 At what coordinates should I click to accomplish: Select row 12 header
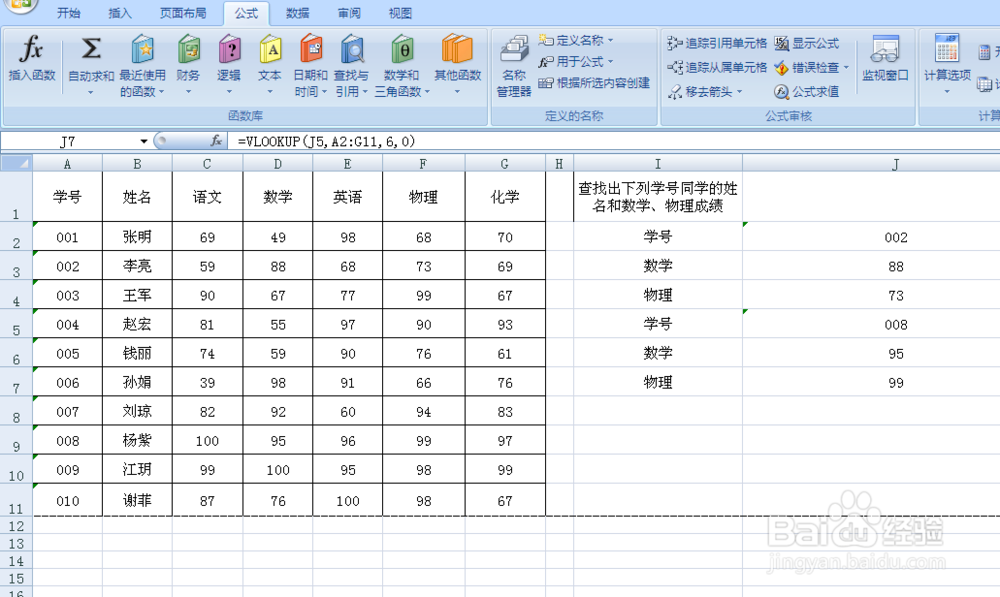pos(17,526)
